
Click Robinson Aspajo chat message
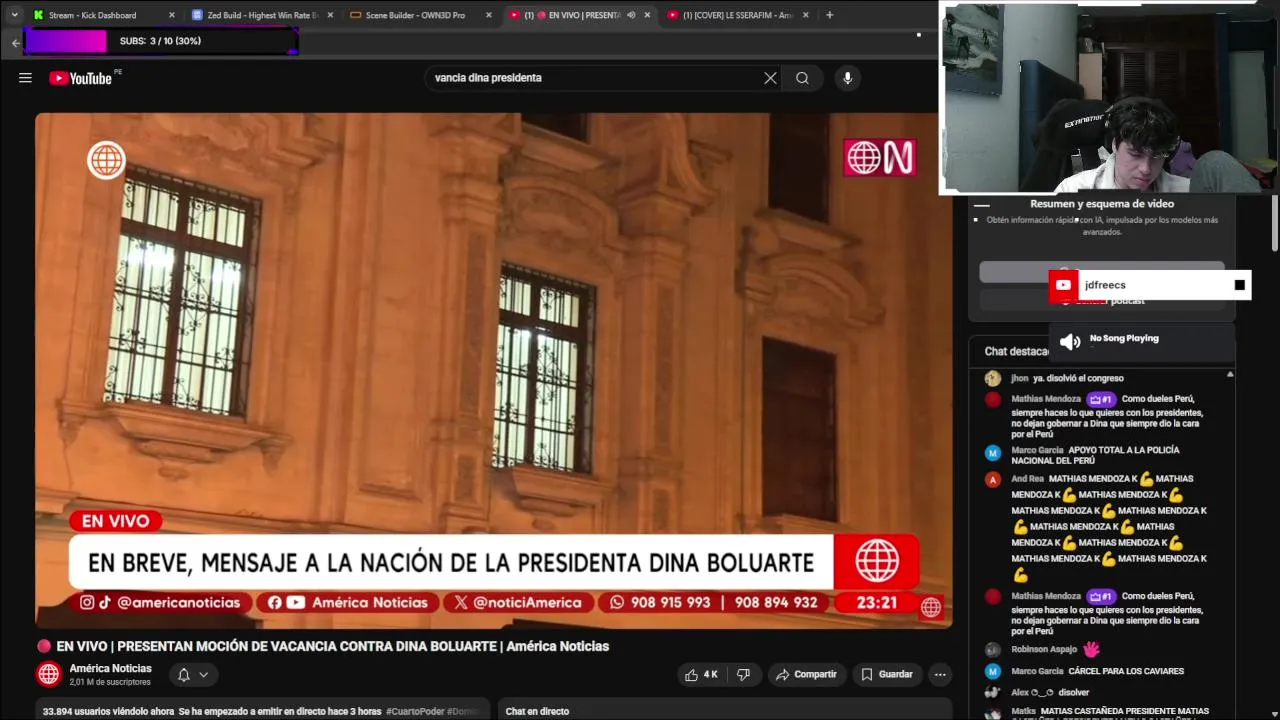[1055, 649]
